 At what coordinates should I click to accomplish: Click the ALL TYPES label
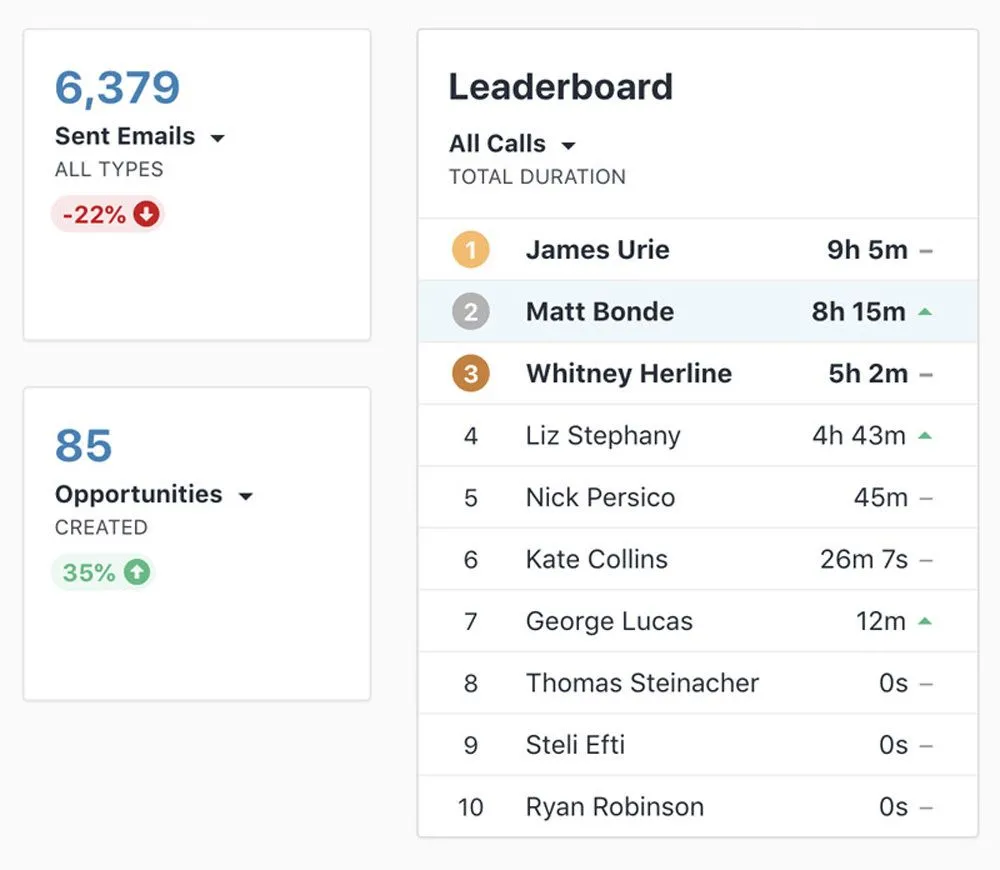tap(108, 169)
